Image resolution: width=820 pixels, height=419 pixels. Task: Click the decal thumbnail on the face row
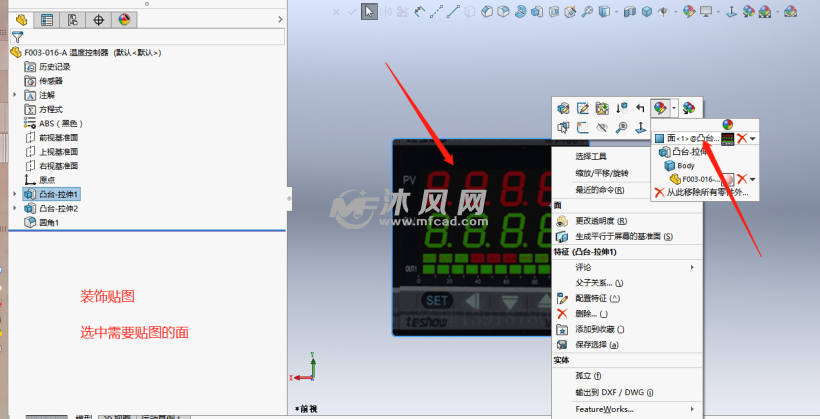pyautogui.click(x=727, y=139)
